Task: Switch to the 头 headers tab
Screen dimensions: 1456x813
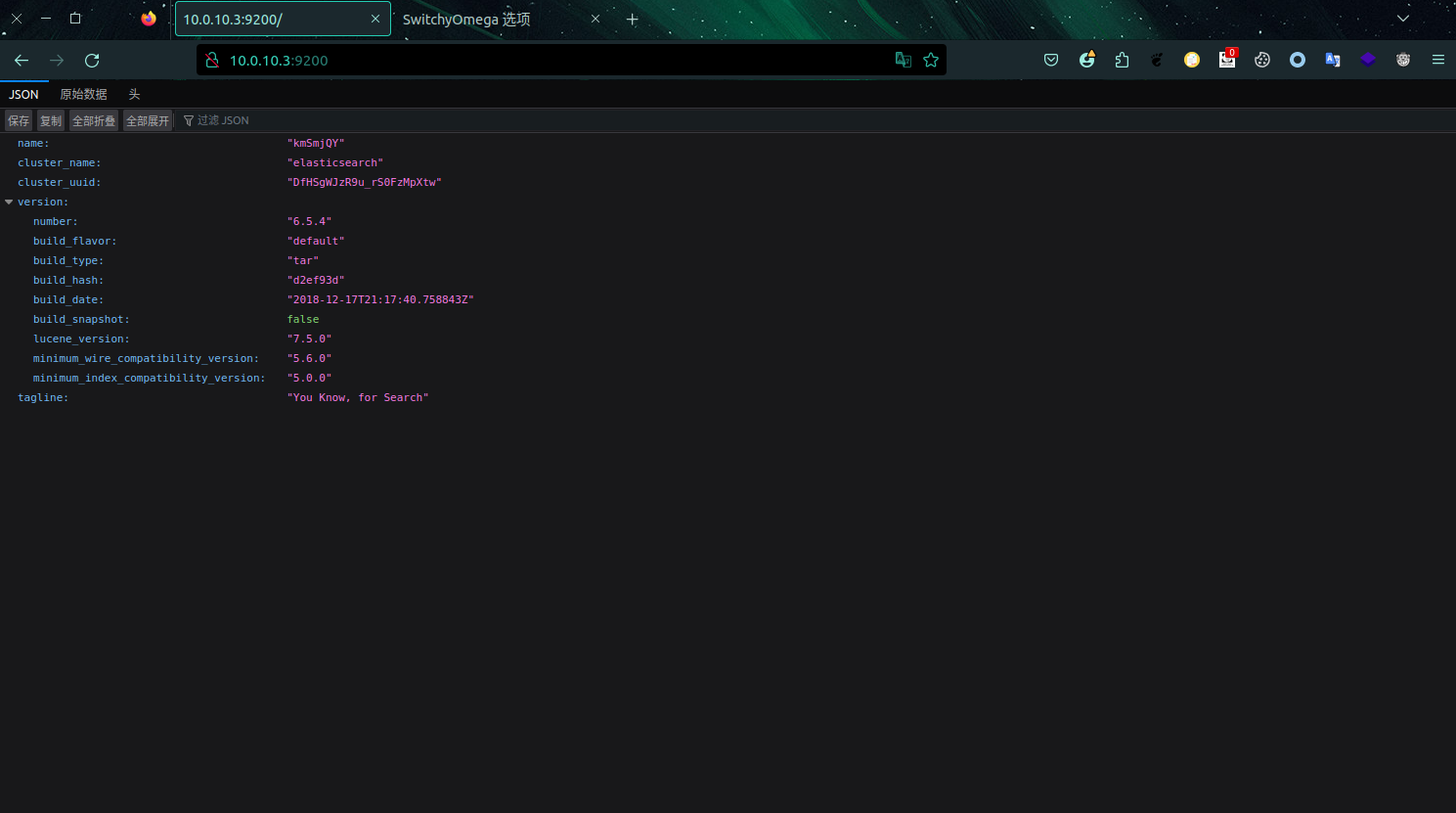Action: (134, 94)
